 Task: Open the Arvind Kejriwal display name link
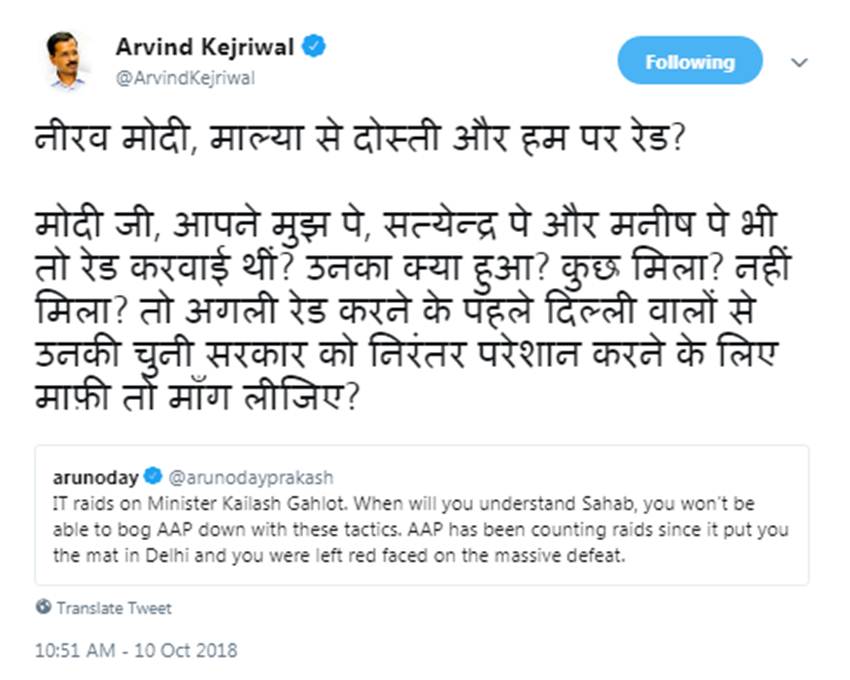pos(205,46)
